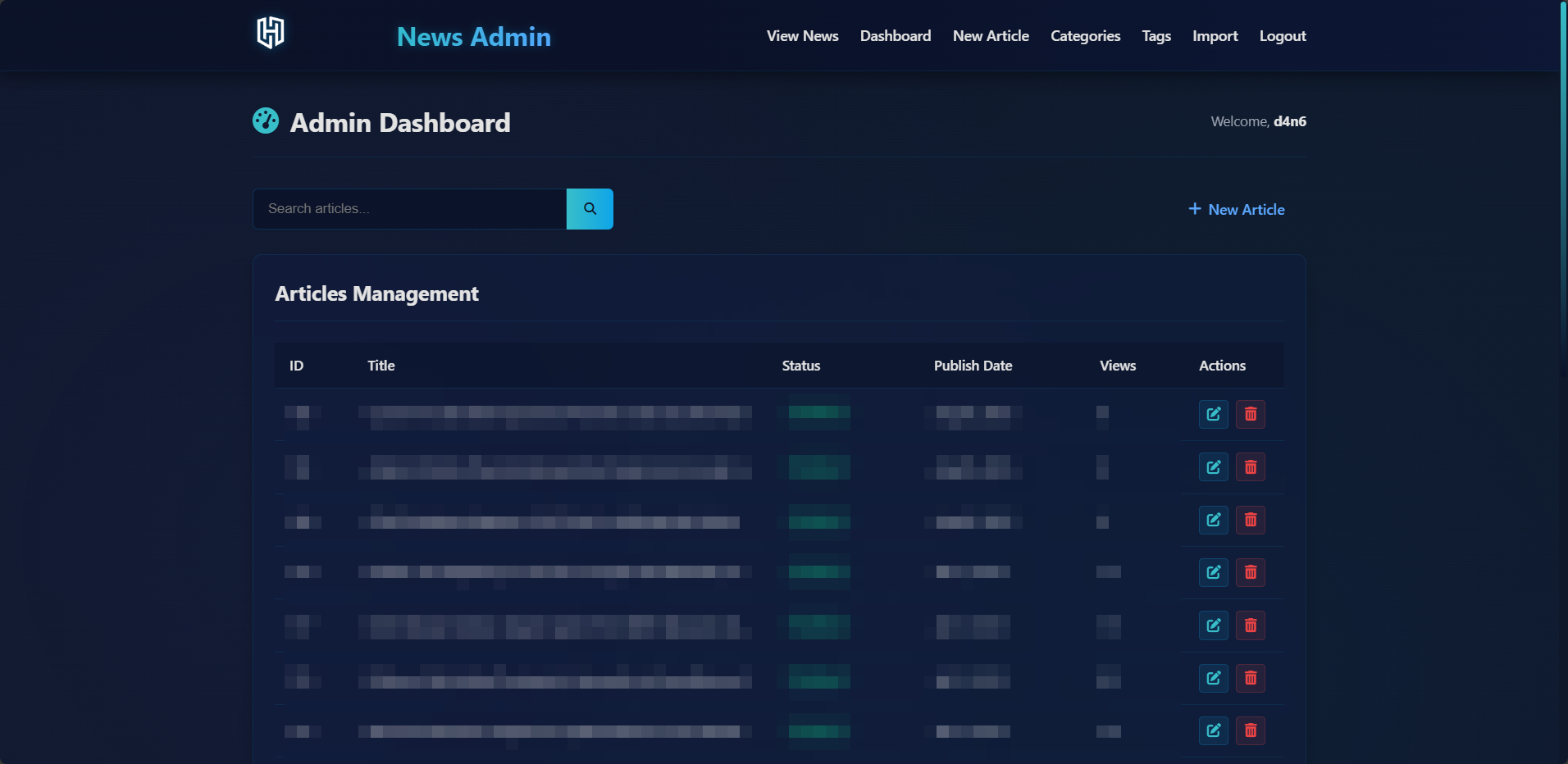Edit the sixth article row
This screenshot has height=764, width=1568.
click(1214, 678)
